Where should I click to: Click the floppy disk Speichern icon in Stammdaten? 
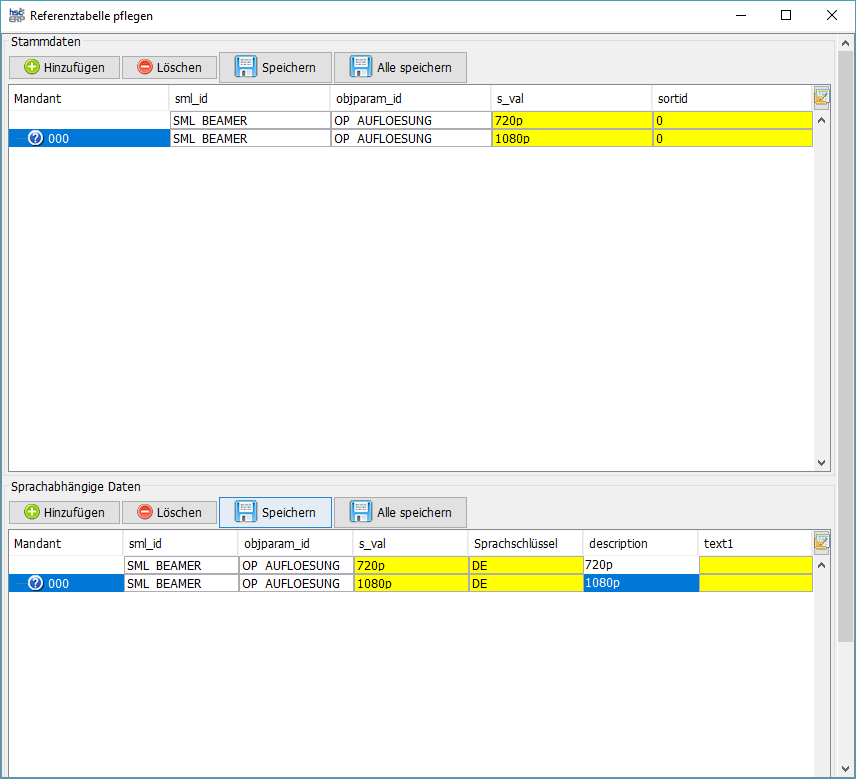tap(245, 67)
